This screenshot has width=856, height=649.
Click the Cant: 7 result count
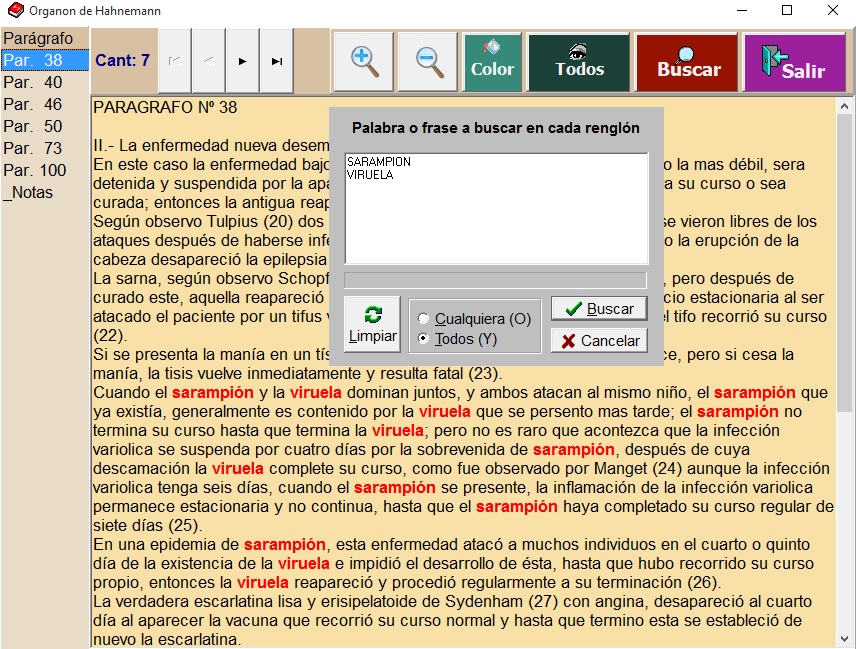122,60
